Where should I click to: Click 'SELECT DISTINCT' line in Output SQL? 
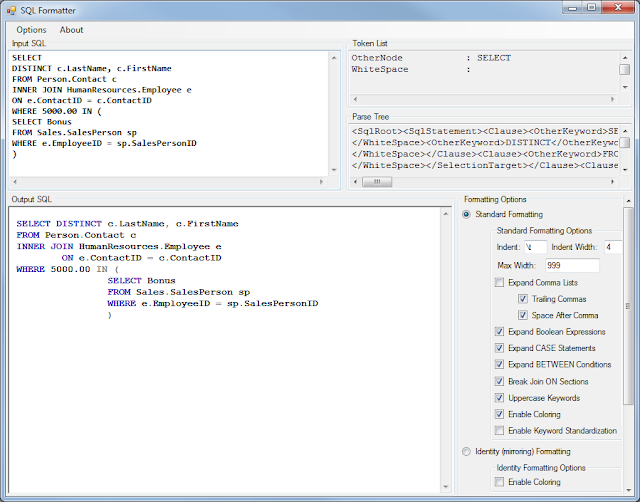pyautogui.click(x=127, y=224)
